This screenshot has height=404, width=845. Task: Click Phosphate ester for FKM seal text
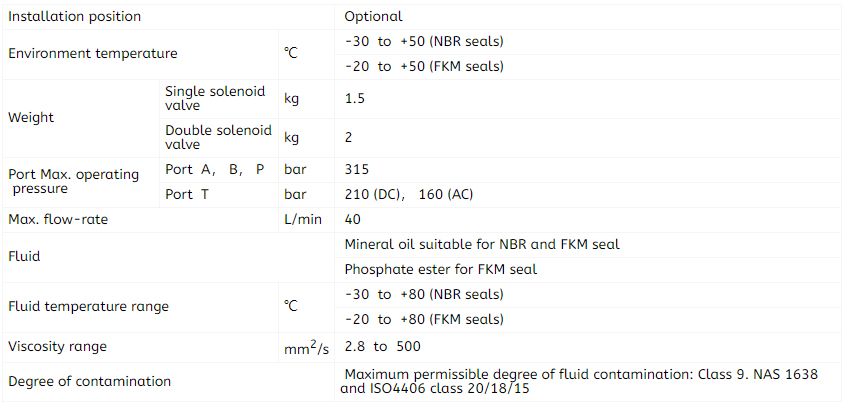pyautogui.click(x=441, y=269)
